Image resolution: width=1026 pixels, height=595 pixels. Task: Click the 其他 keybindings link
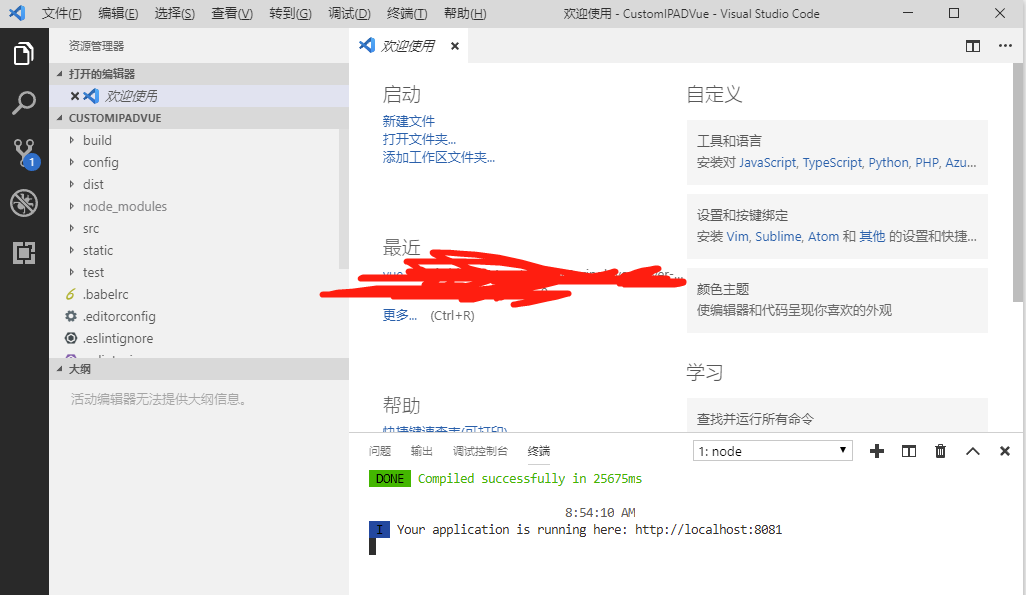tap(872, 236)
